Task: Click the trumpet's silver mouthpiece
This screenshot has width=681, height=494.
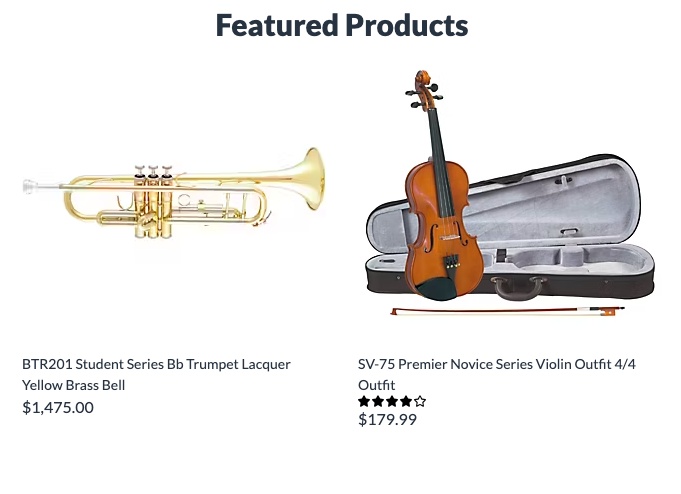Action: coord(30,186)
